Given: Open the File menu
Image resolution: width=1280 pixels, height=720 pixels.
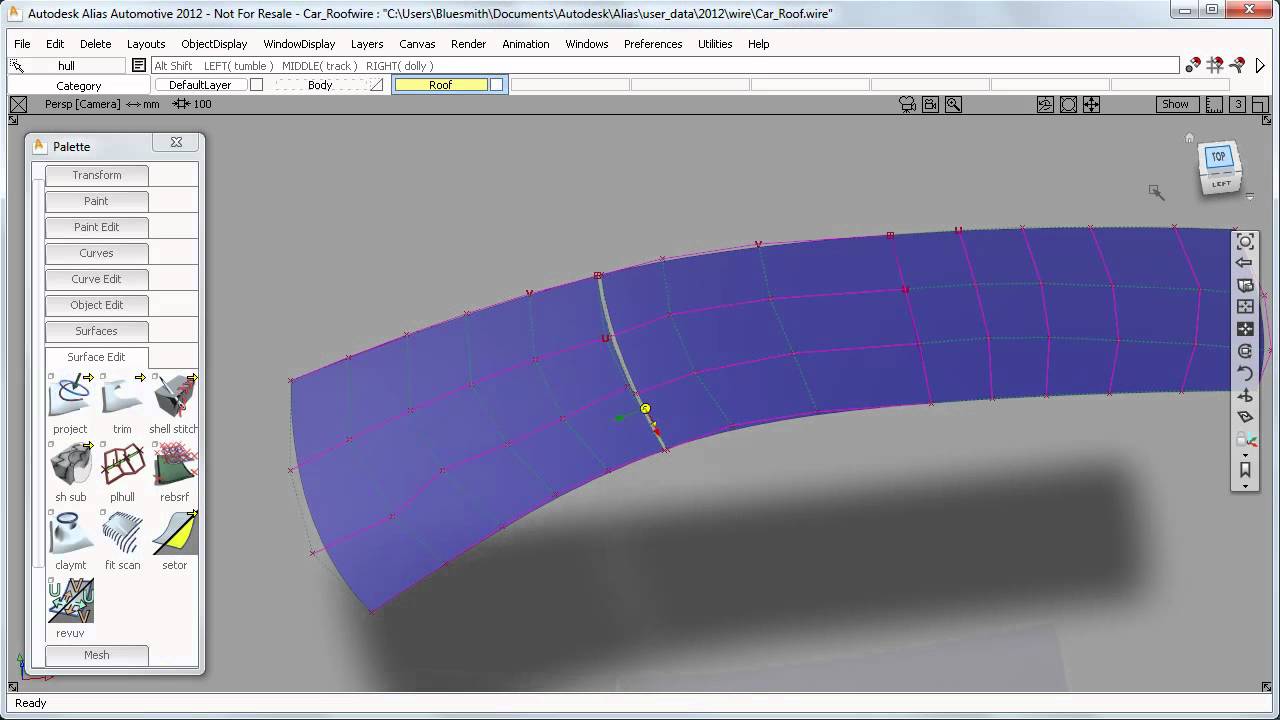Looking at the screenshot, I should point(22,44).
